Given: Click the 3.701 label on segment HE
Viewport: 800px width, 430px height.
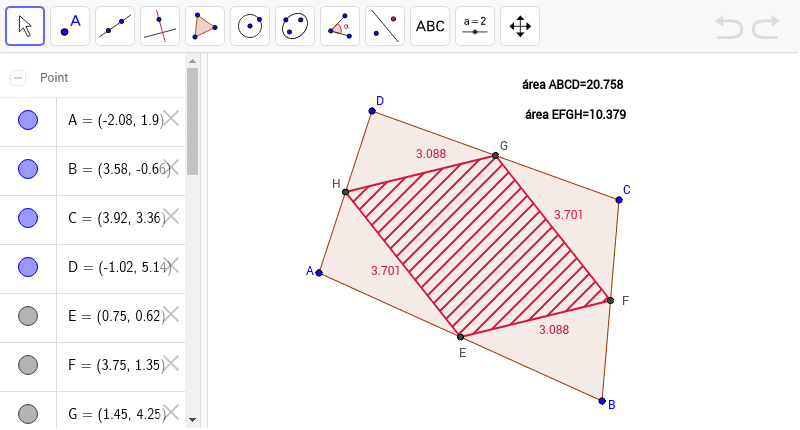Looking at the screenshot, I should pyautogui.click(x=385, y=271).
